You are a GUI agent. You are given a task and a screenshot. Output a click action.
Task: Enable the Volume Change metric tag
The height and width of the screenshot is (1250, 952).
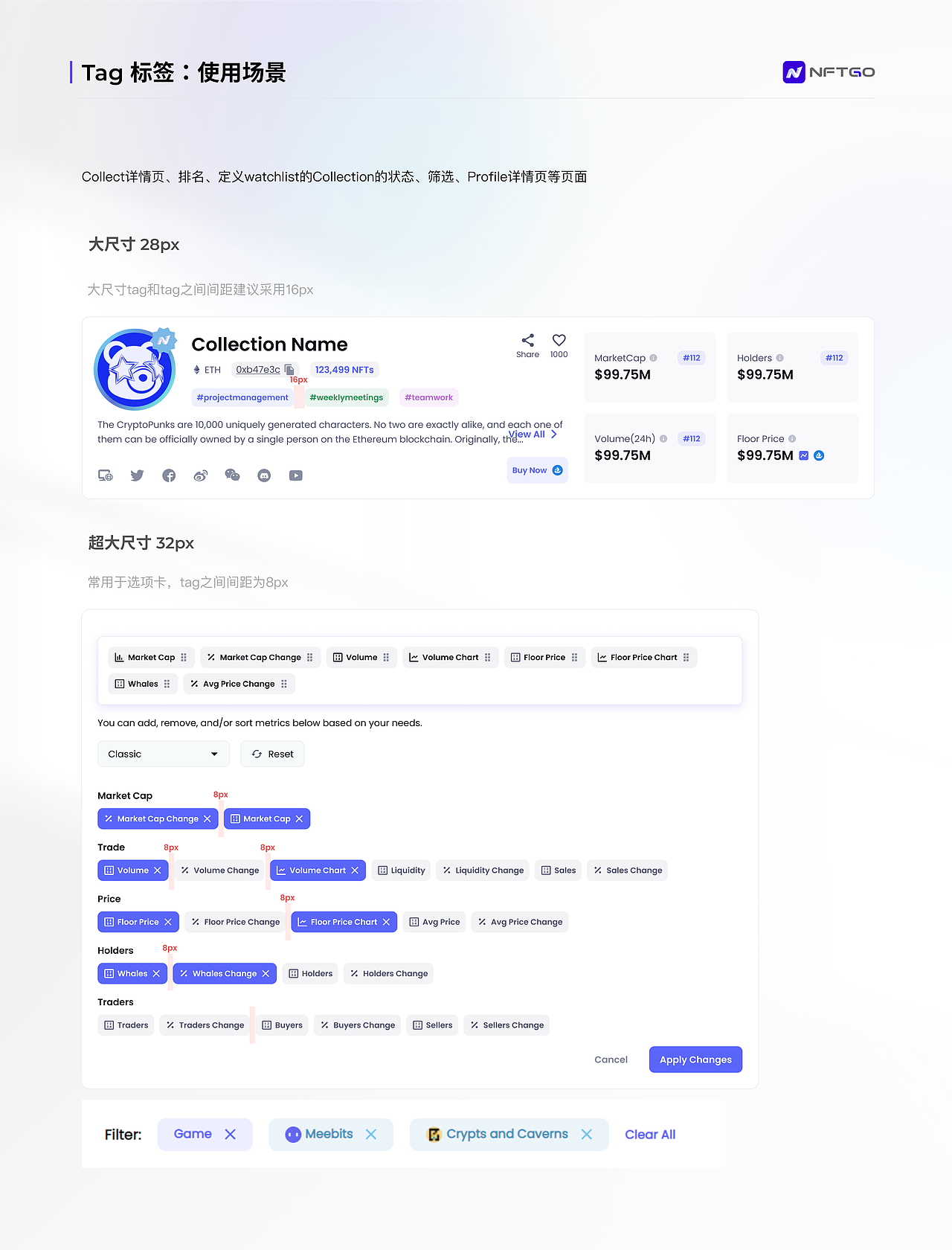219,871
